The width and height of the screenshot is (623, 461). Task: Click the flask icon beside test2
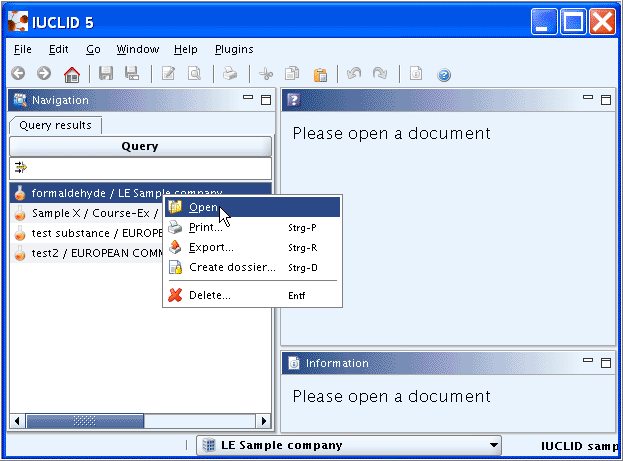(x=20, y=253)
